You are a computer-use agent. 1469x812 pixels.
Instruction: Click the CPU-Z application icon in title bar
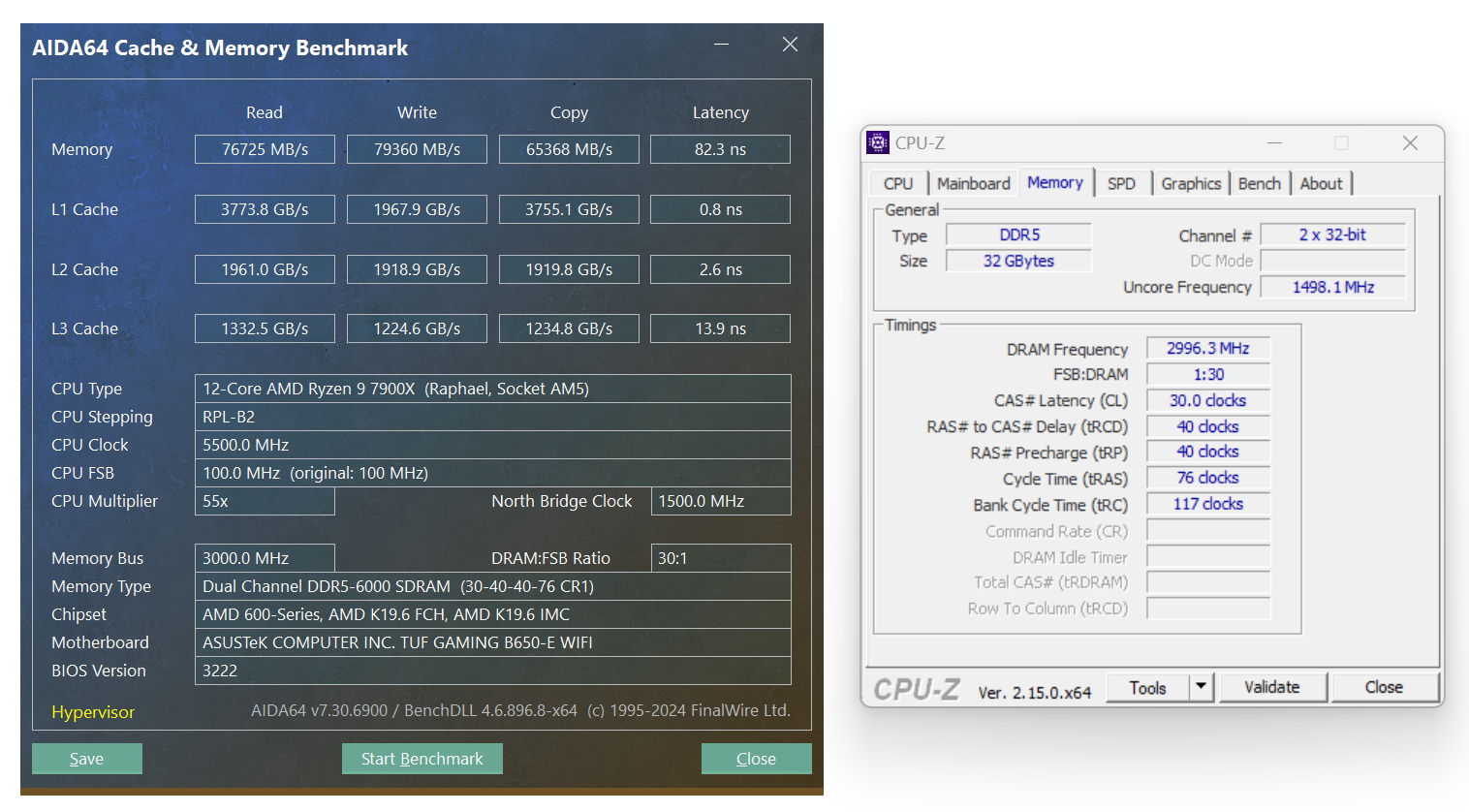(x=878, y=142)
